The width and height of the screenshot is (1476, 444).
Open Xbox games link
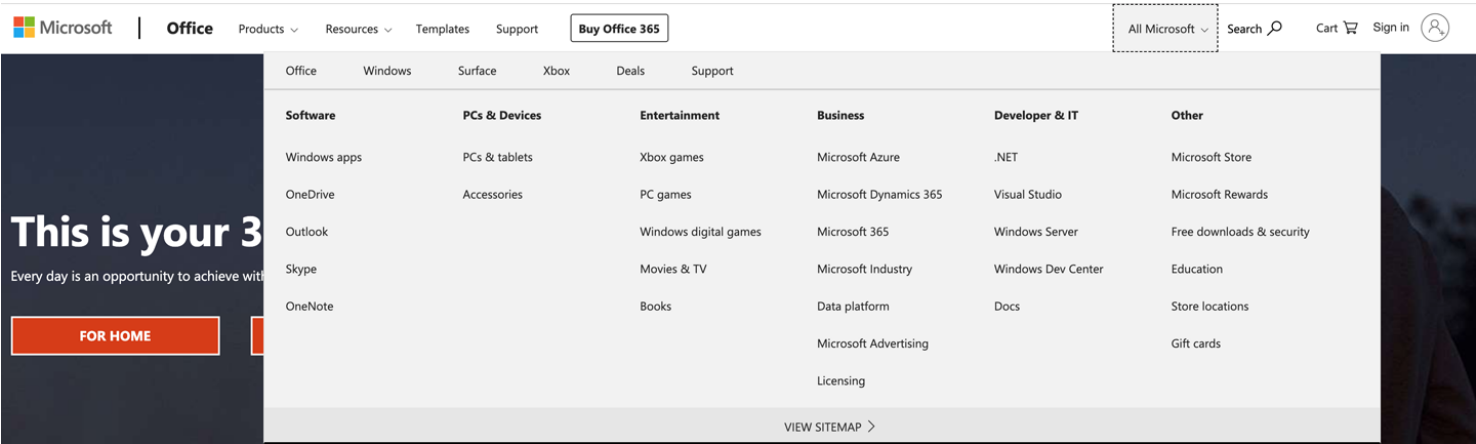pos(672,157)
